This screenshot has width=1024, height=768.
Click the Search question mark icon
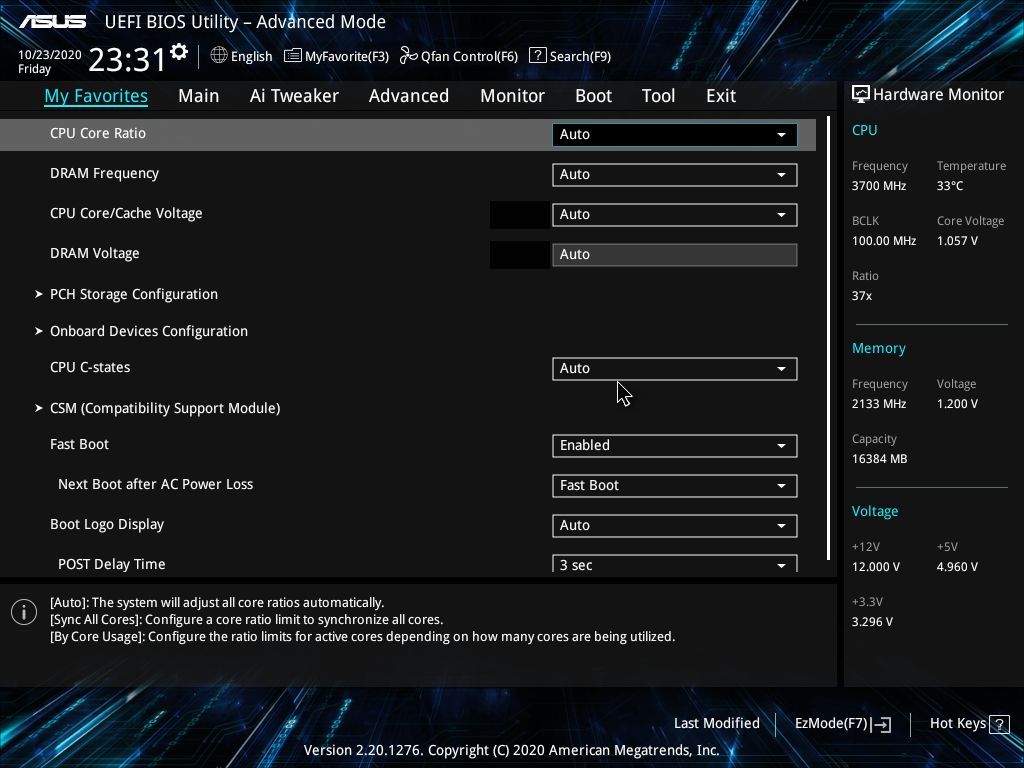[537, 56]
